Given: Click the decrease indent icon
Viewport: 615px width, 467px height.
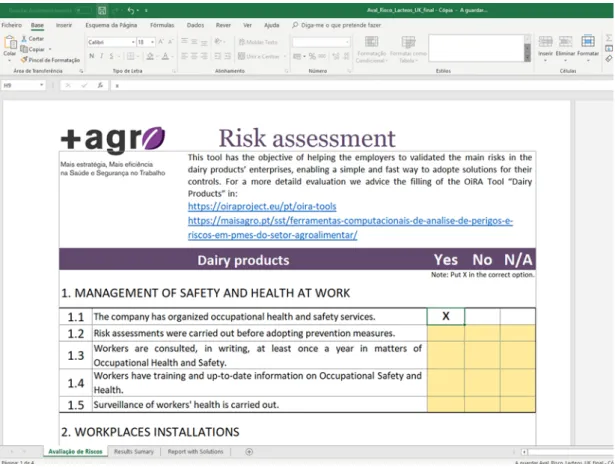Looking at the screenshot, I should [x=218, y=56].
